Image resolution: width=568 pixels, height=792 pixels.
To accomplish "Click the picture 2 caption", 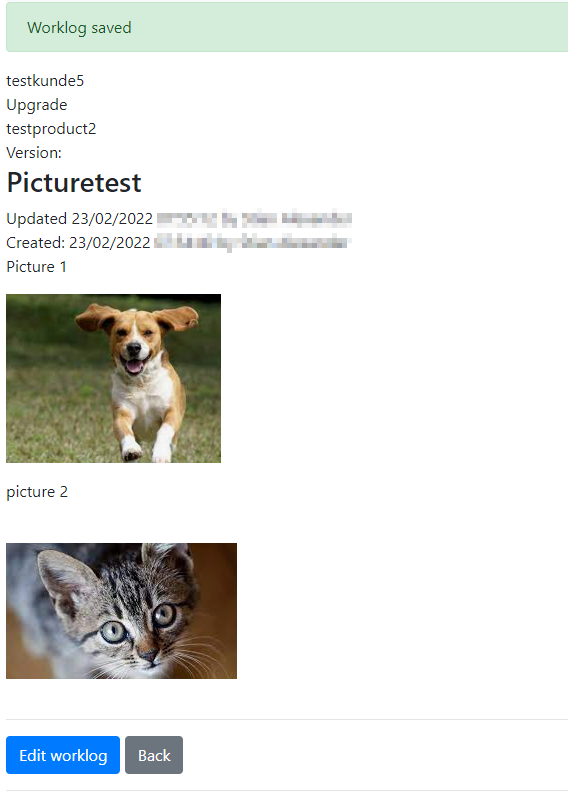I will tap(37, 492).
